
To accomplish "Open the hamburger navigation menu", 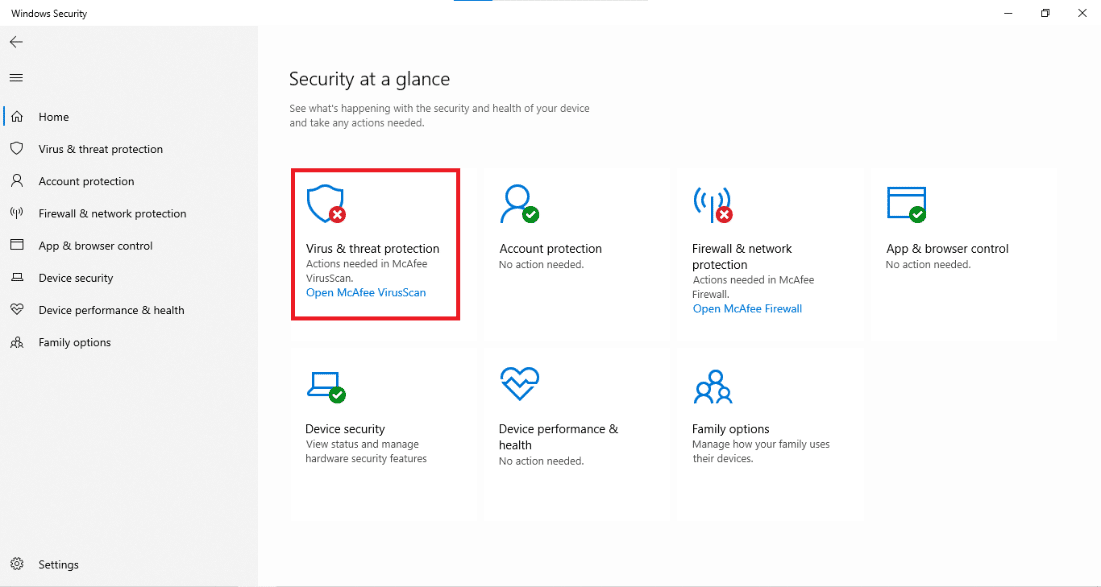I will [x=15, y=77].
